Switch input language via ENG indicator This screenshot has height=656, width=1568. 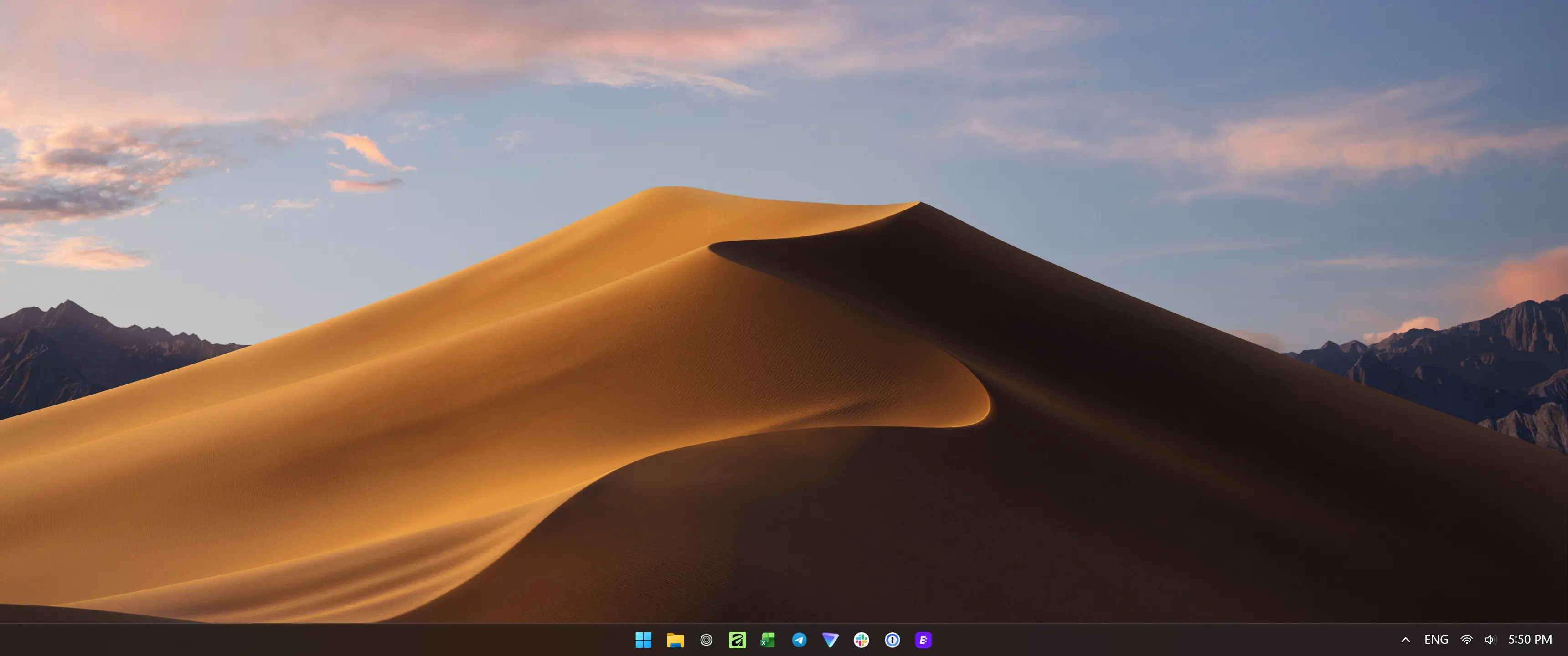click(x=1436, y=640)
